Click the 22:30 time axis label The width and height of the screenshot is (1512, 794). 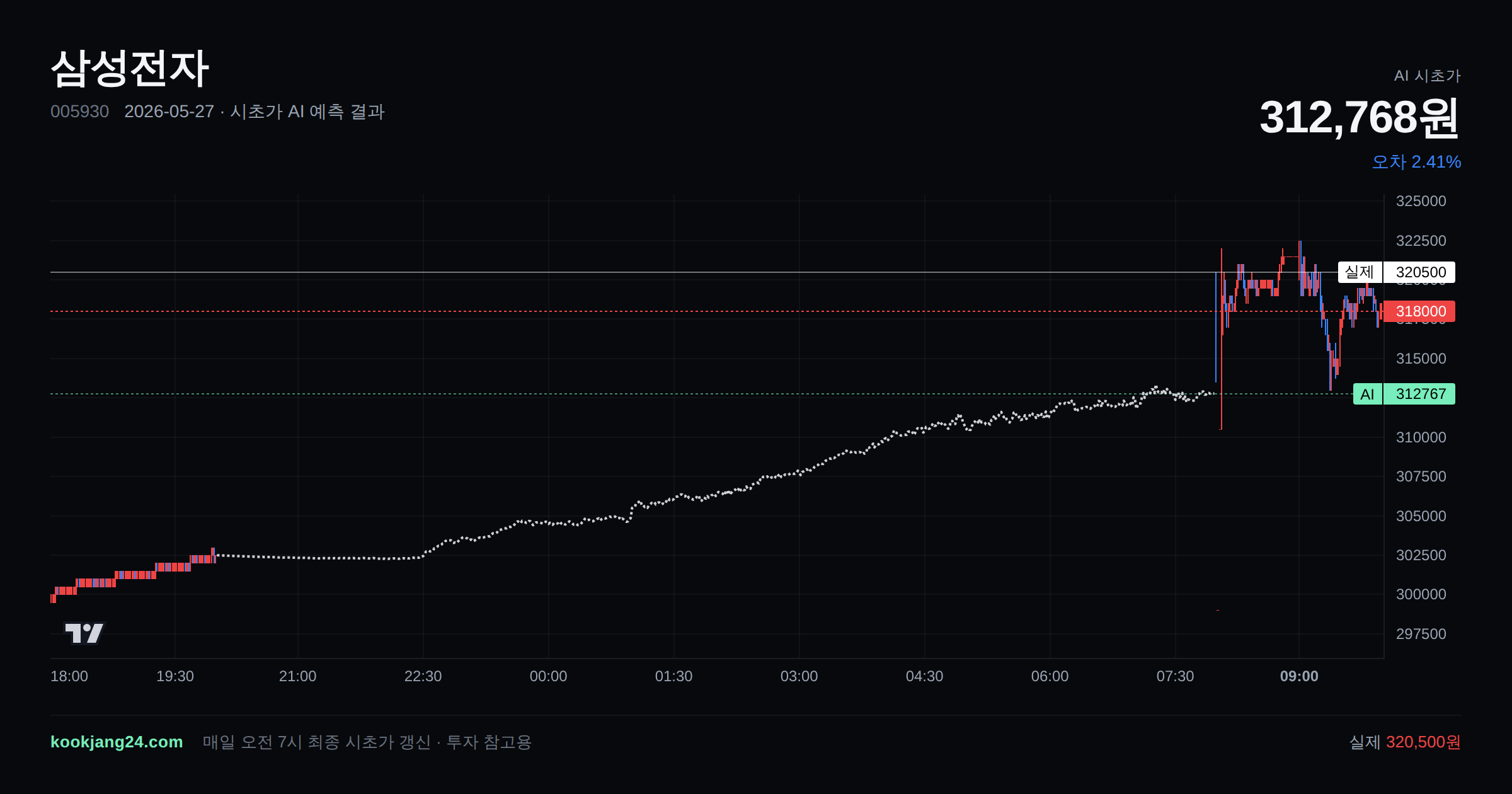point(423,676)
